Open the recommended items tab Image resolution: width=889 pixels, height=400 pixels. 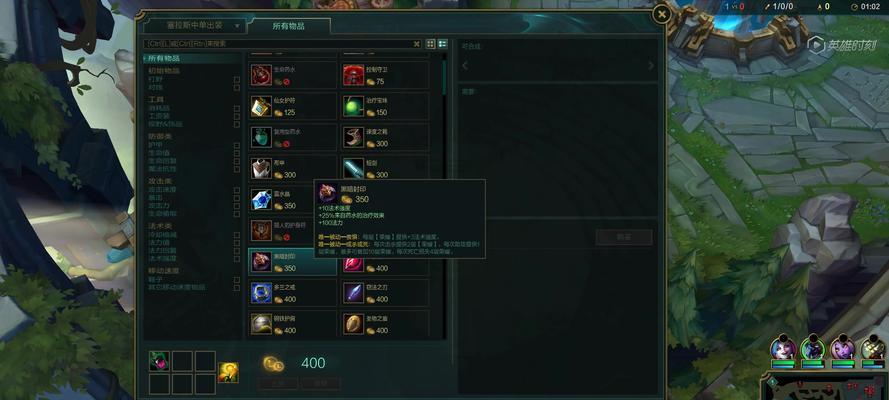tap(195, 26)
